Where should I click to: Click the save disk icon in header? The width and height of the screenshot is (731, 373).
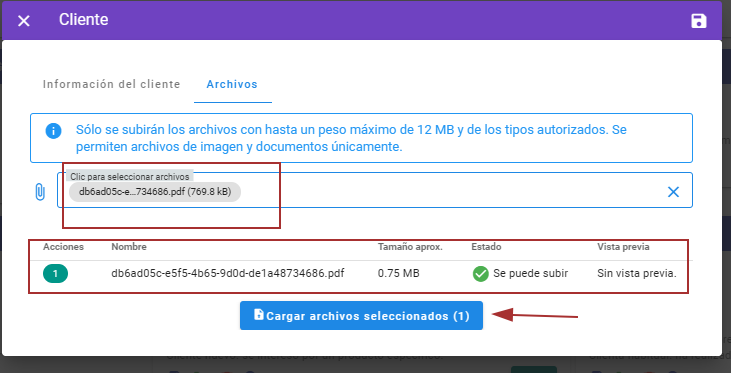[x=698, y=21]
